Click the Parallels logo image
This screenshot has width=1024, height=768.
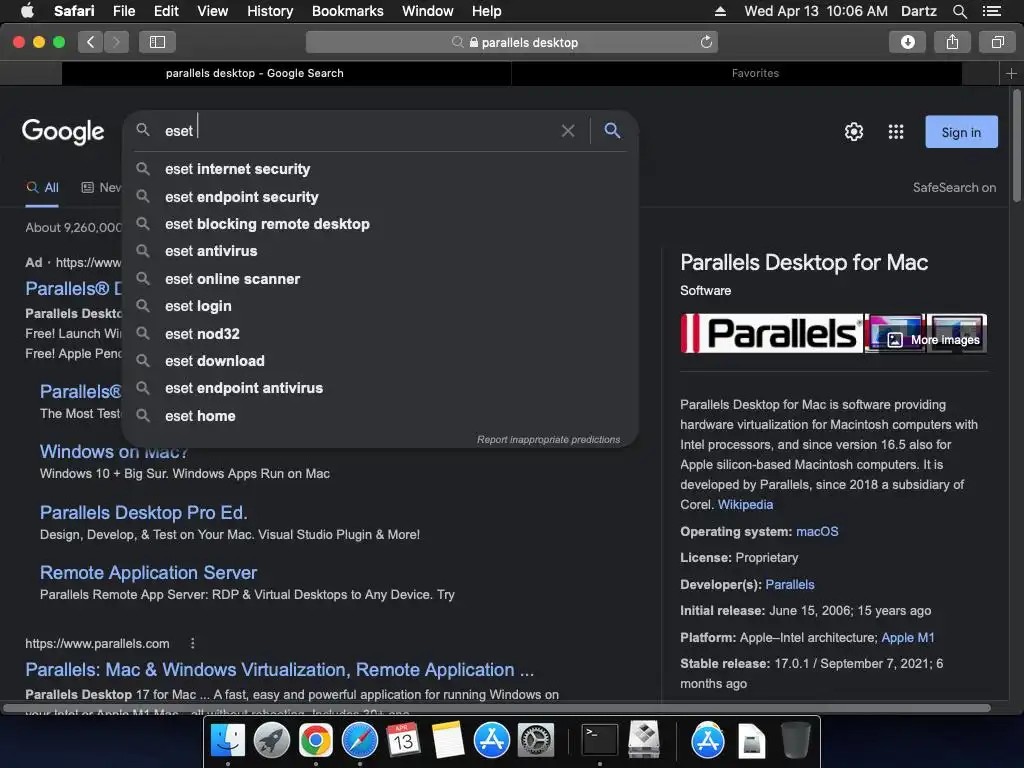click(x=771, y=333)
